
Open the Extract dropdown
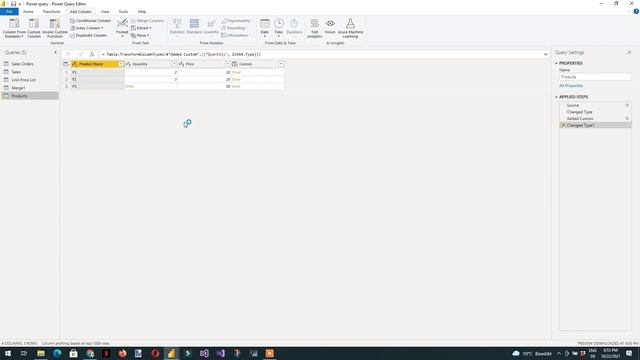pos(141,28)
